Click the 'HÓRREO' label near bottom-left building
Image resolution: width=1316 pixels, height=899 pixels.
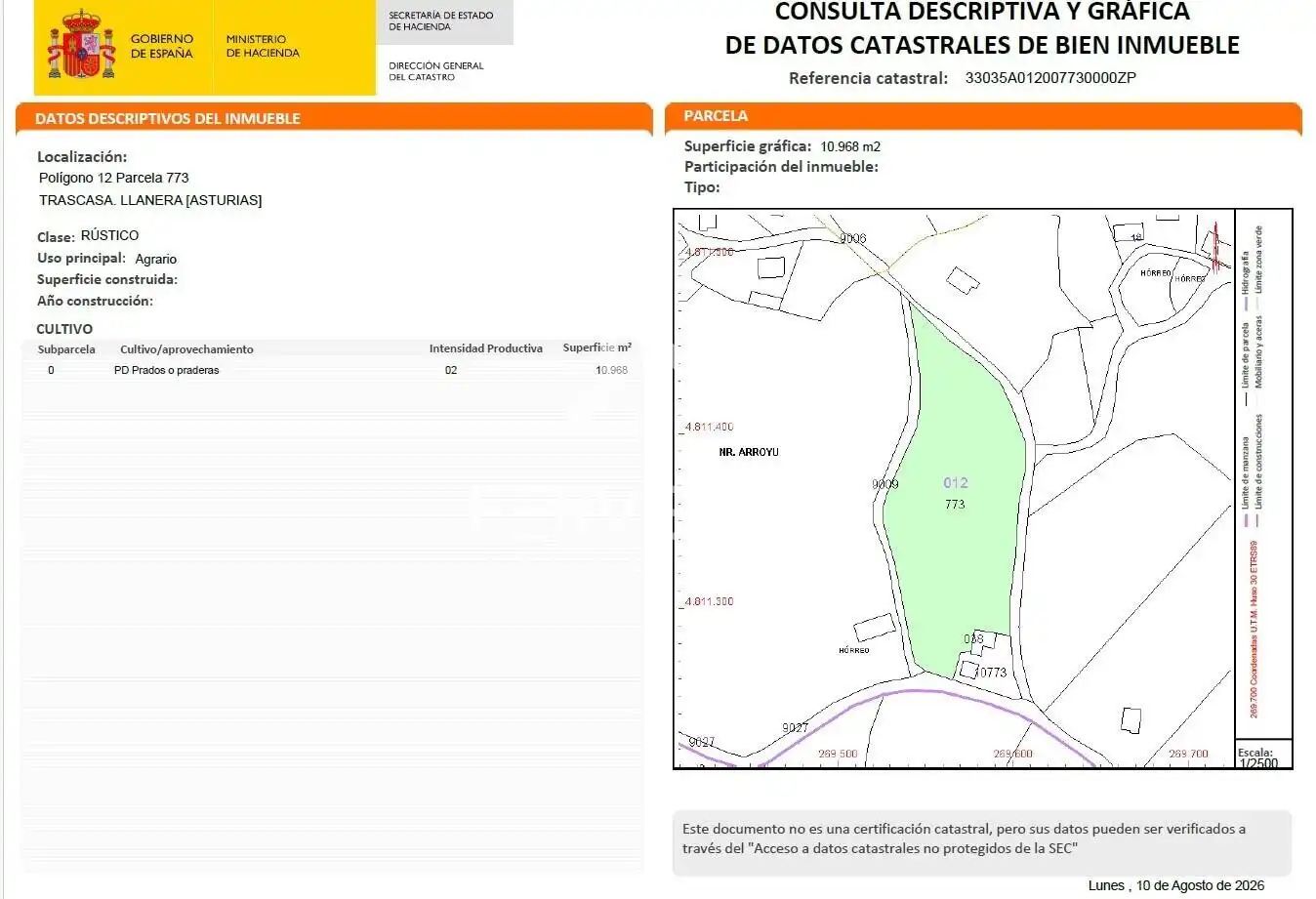(x=854, y=650)
